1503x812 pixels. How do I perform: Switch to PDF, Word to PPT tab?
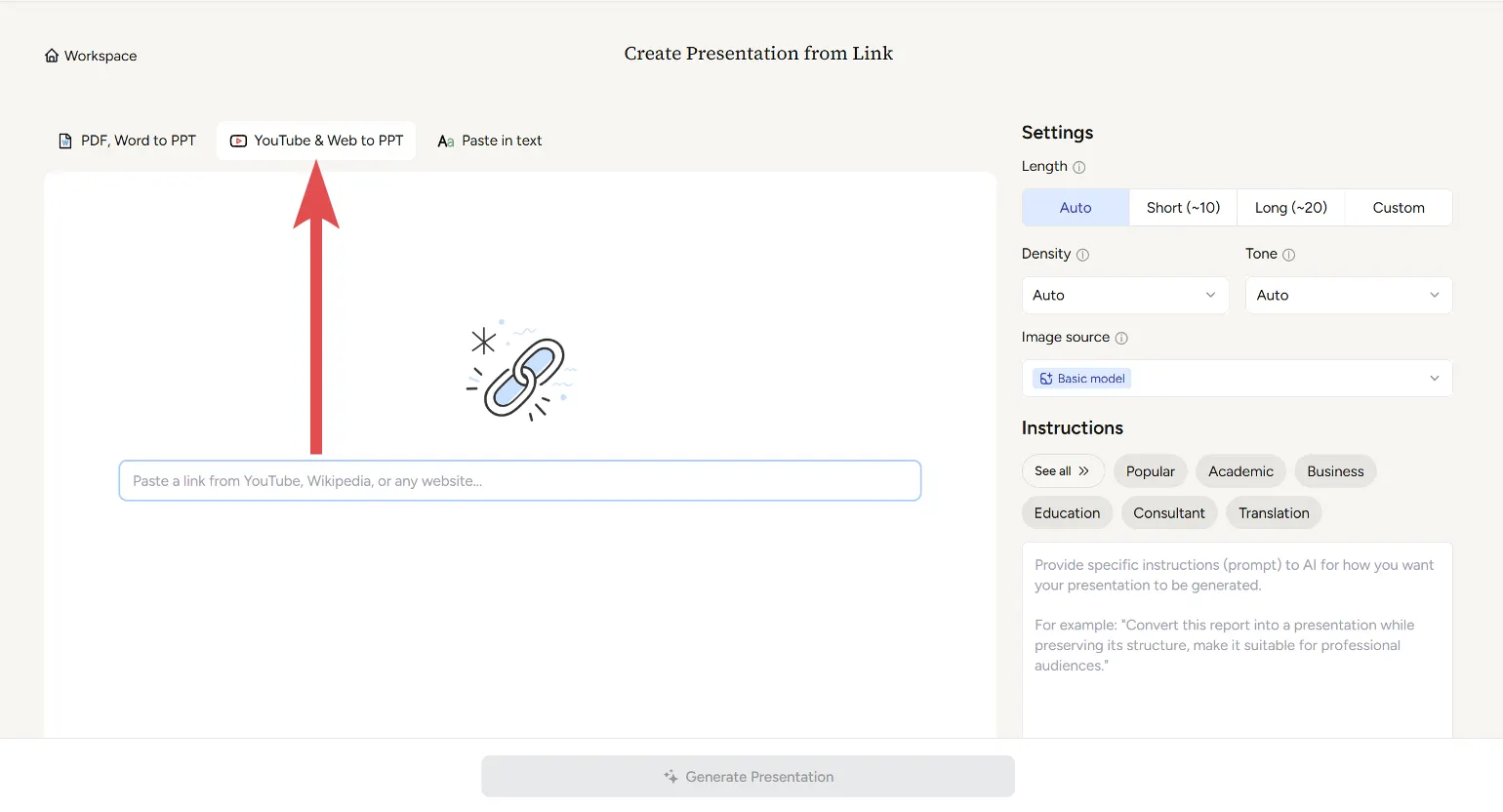[128, 141]
